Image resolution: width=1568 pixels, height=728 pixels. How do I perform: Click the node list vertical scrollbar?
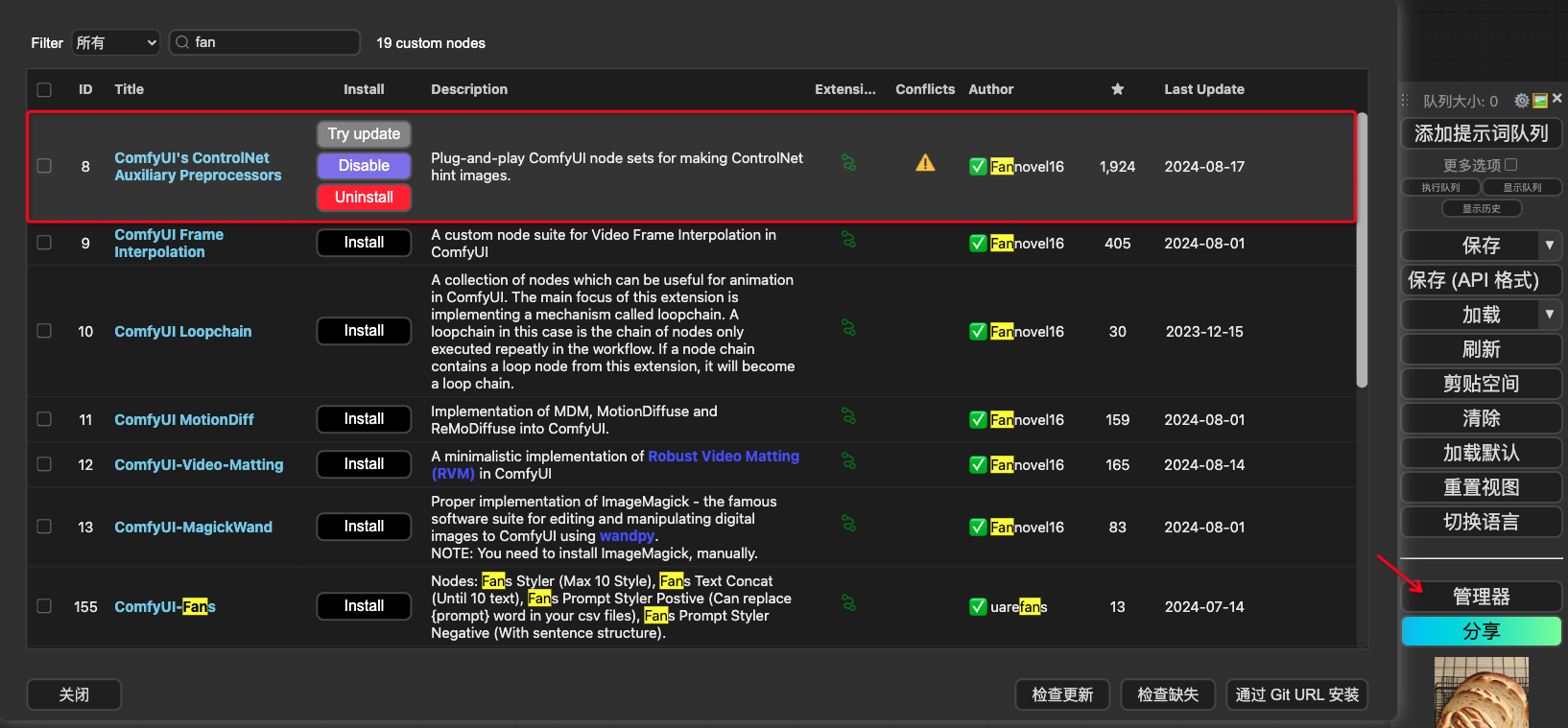(x=1362, y=251)
